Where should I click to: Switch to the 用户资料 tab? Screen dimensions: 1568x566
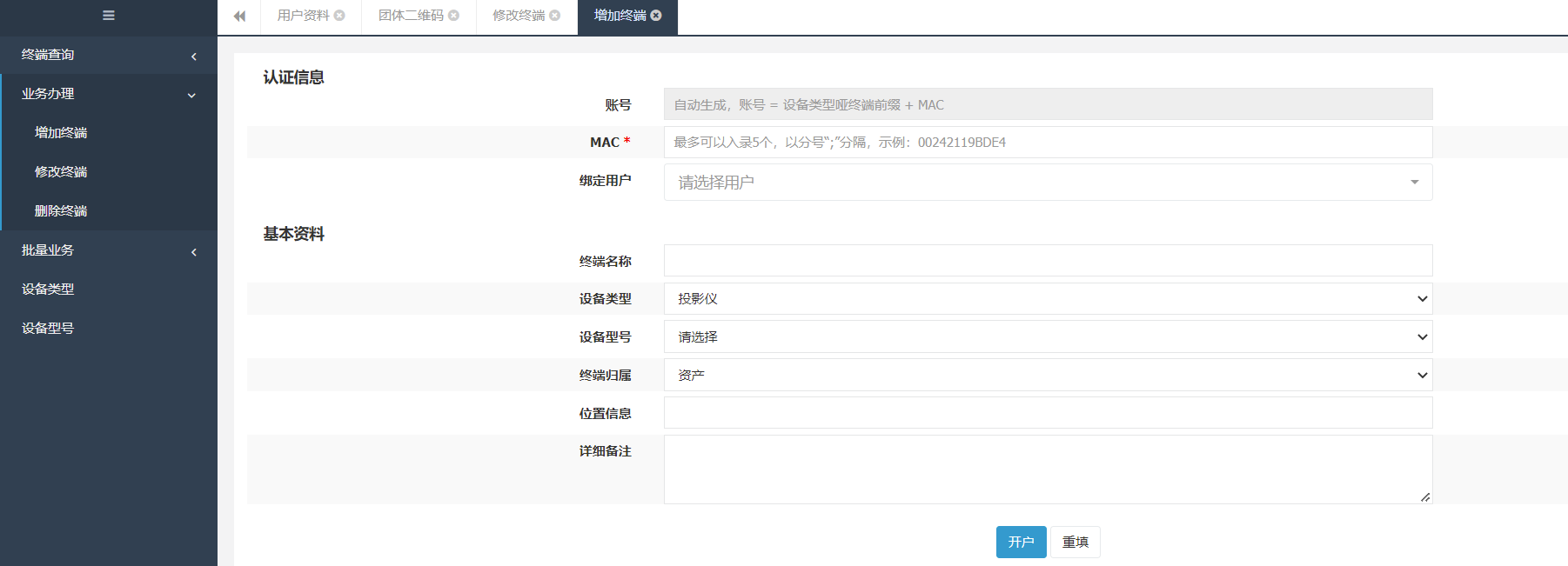point(303,16)
